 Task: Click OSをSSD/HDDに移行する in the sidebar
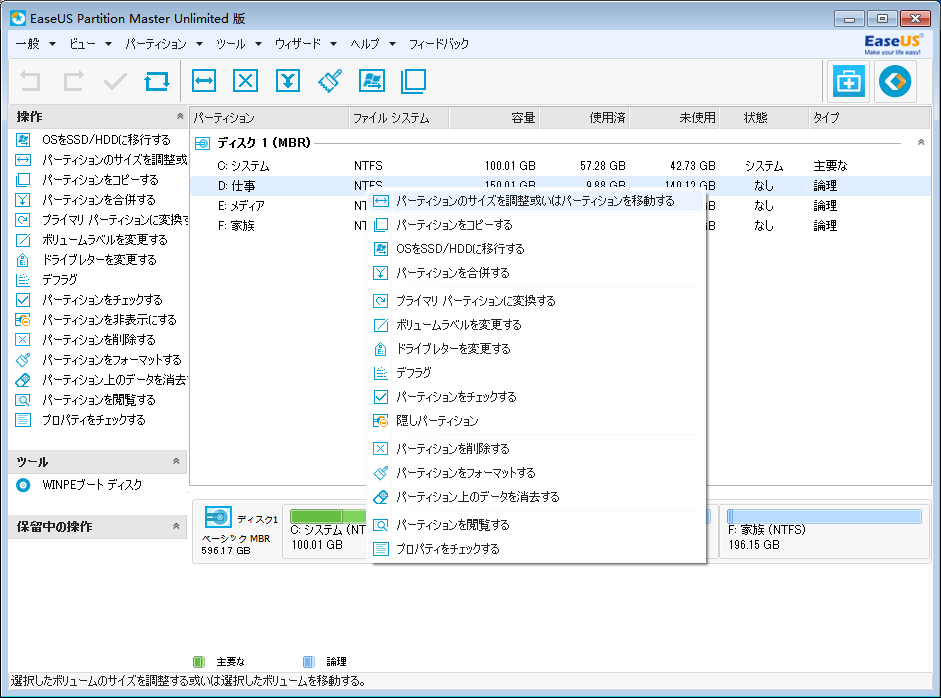click(106, 140)
